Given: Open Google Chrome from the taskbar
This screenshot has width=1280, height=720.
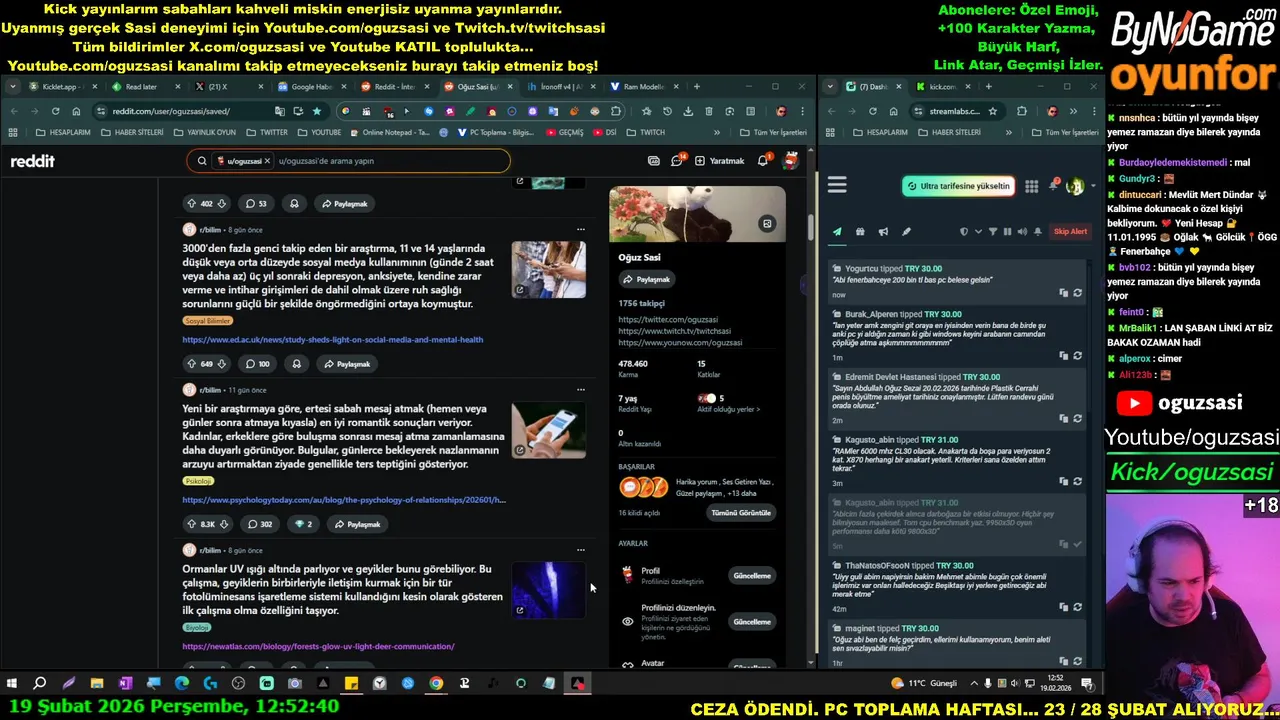Looking at the screenshot, I should click(436, 683).
